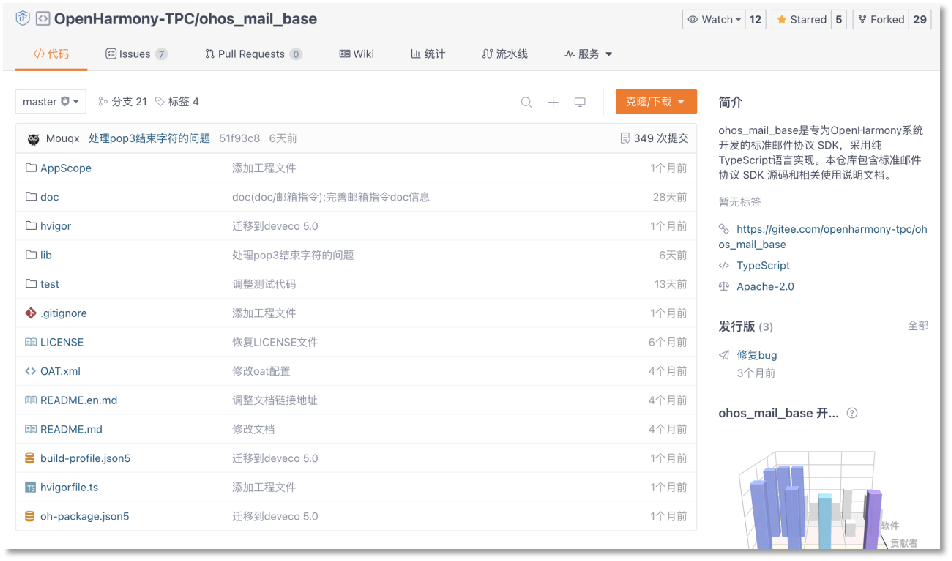Open the AppScope folder
The image size is (952, 561).
point(65,168)
